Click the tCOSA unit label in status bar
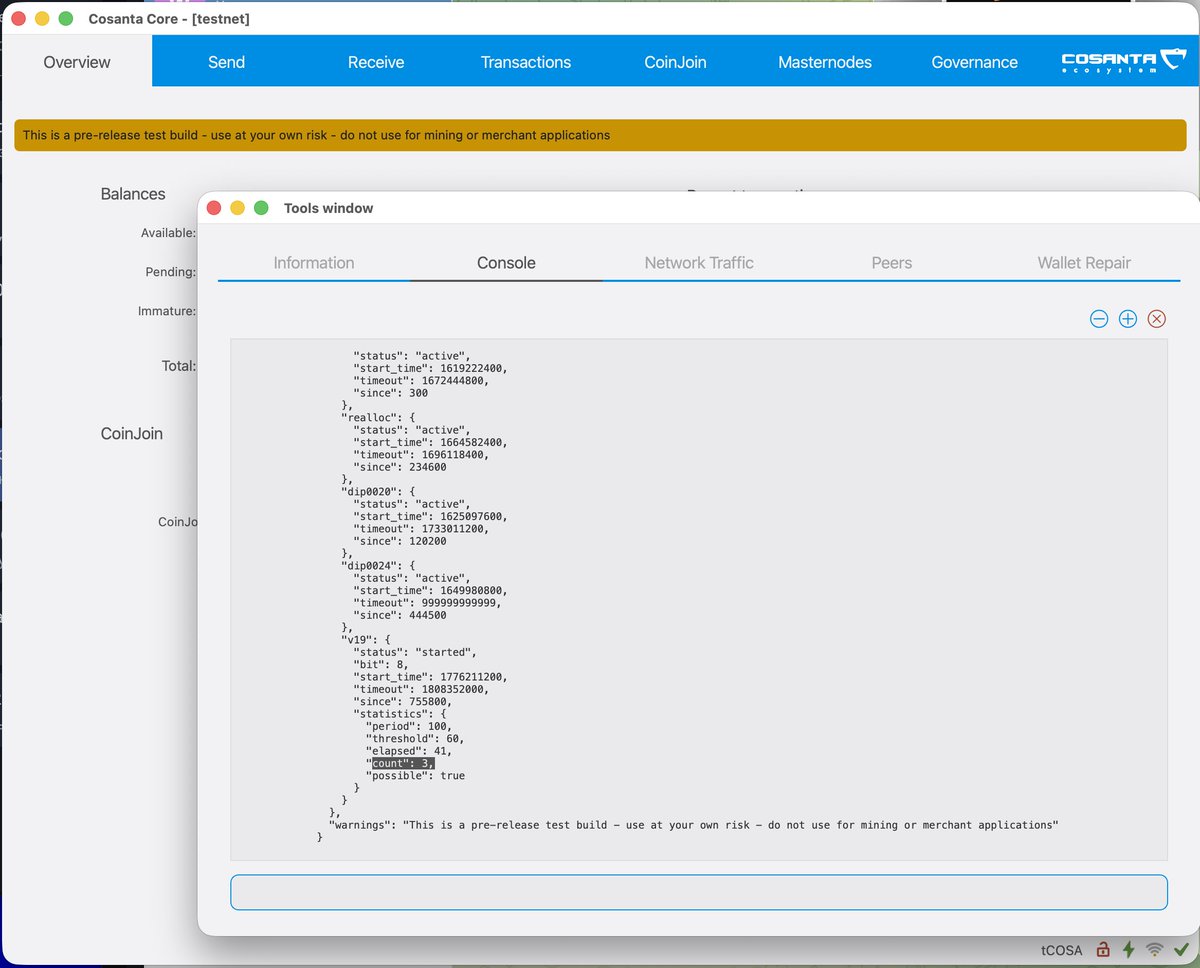The height and width of the screenshot is (968, 1200). (1061, 950)
